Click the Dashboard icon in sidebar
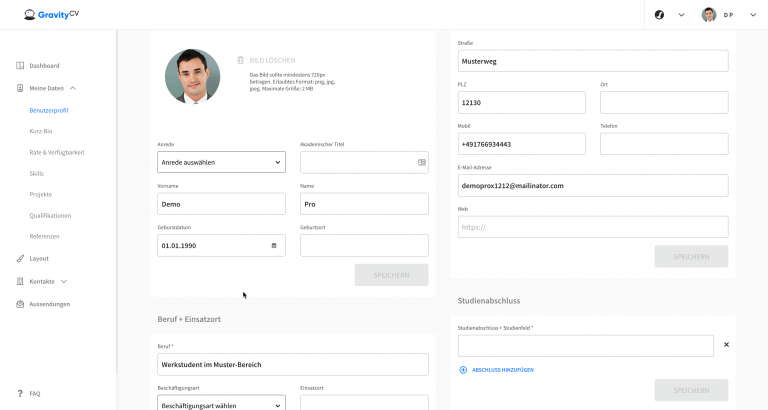This screenshot has height=410, width=768. pos(20,66)
